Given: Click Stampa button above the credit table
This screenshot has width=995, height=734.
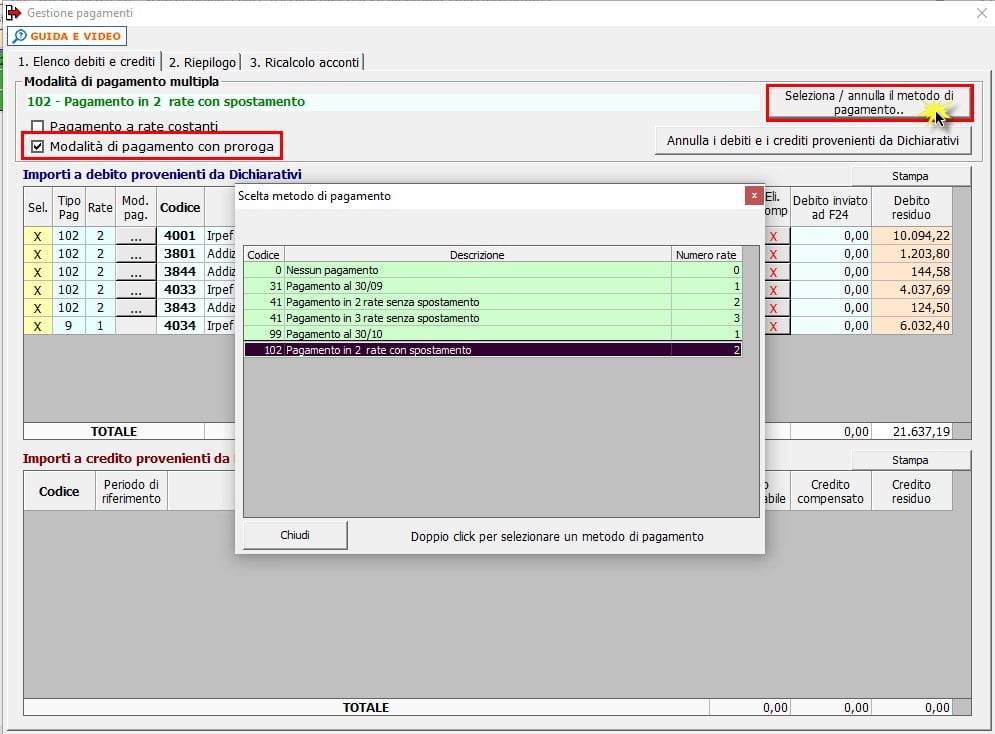Looking at the screenshot, I should (910, 460).
